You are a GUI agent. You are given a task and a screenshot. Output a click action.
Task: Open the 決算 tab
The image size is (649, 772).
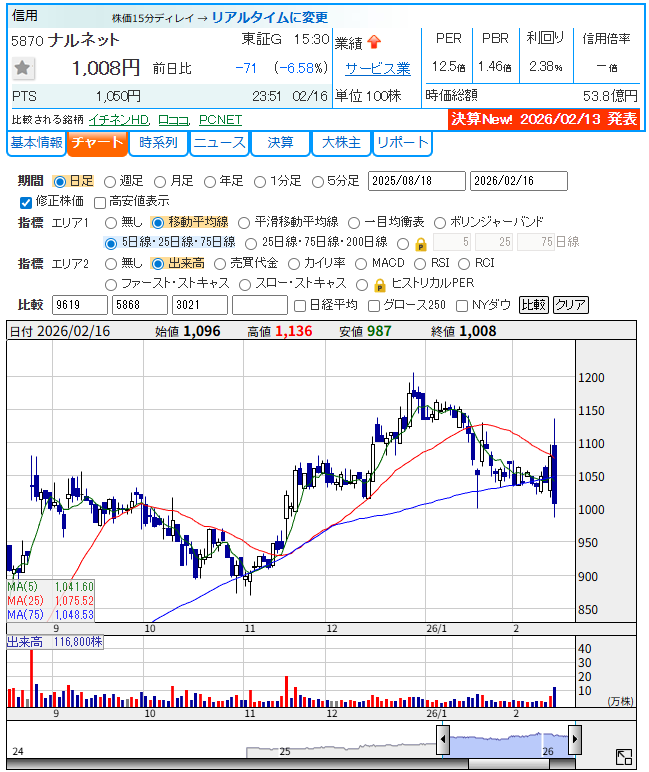(x=281, y=143)
